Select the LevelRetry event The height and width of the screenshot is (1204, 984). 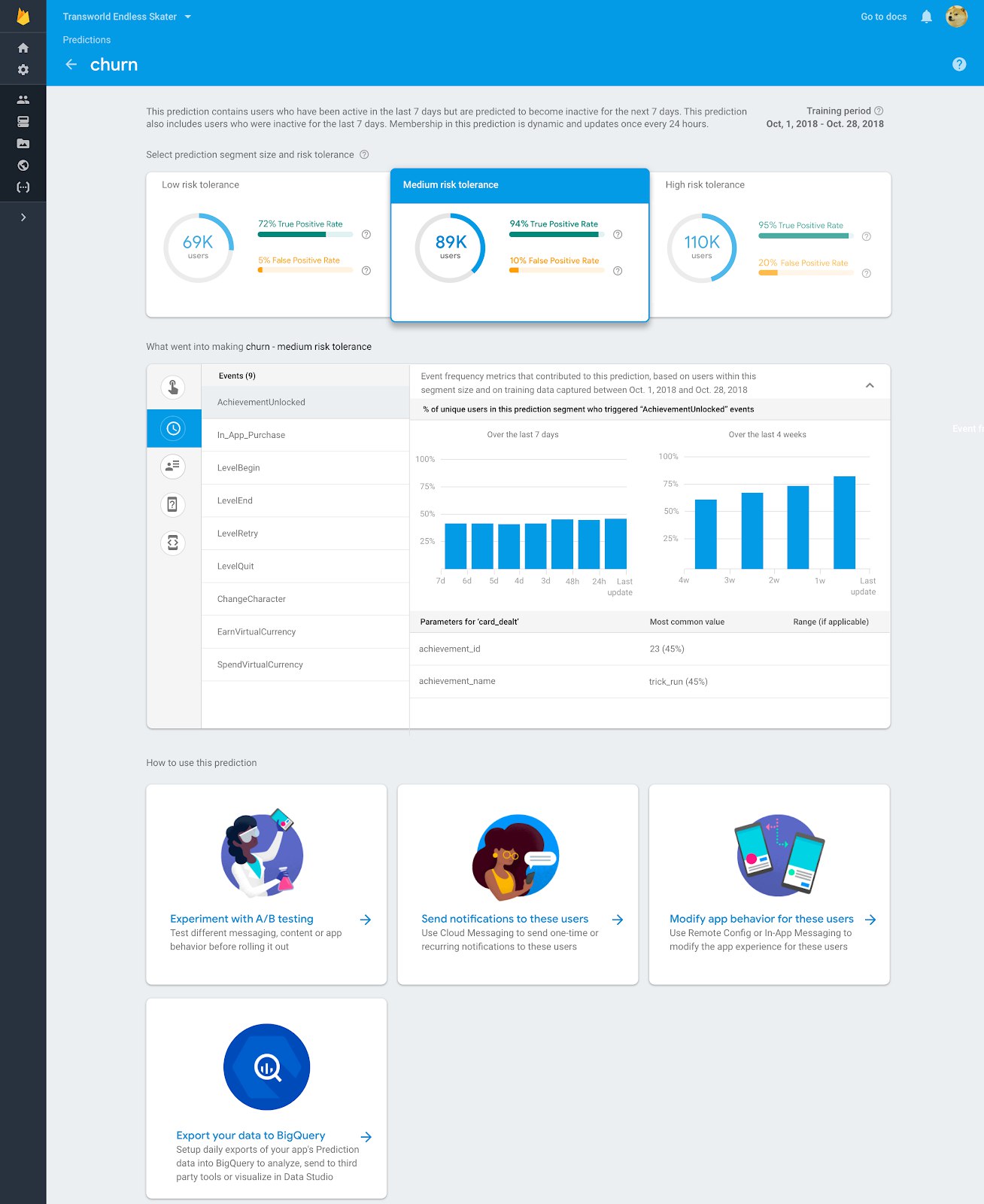[x=305, y=534]
